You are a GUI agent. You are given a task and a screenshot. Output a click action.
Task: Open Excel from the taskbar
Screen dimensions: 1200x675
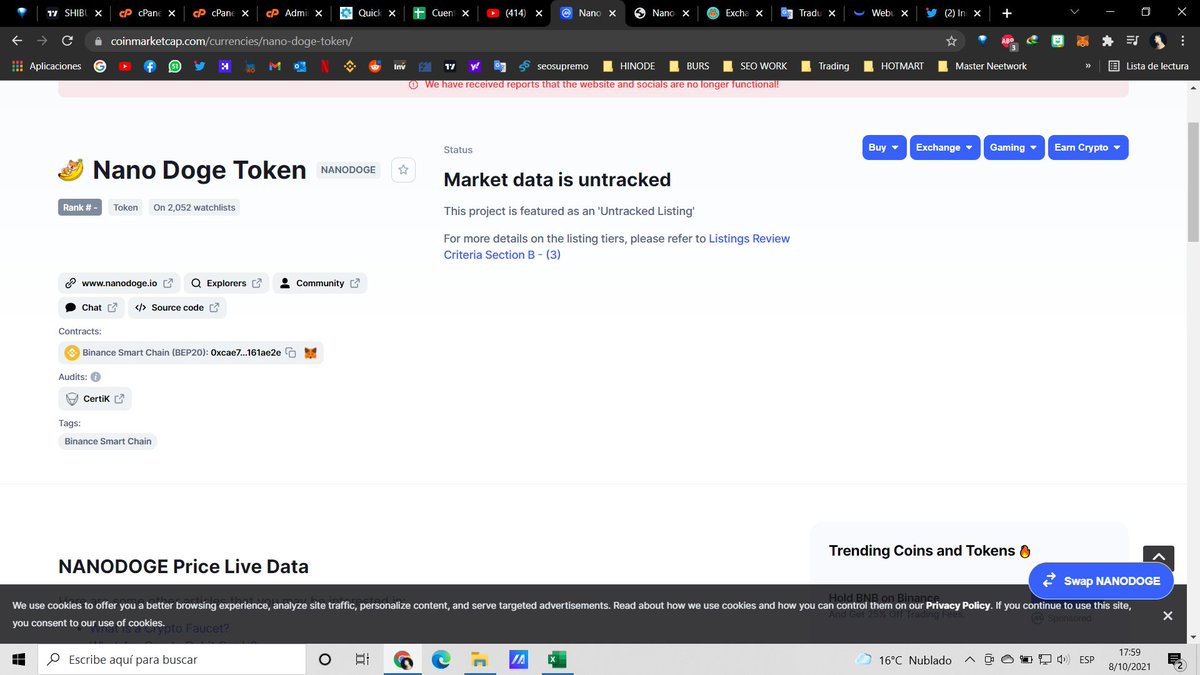click(x=557, y=660)
